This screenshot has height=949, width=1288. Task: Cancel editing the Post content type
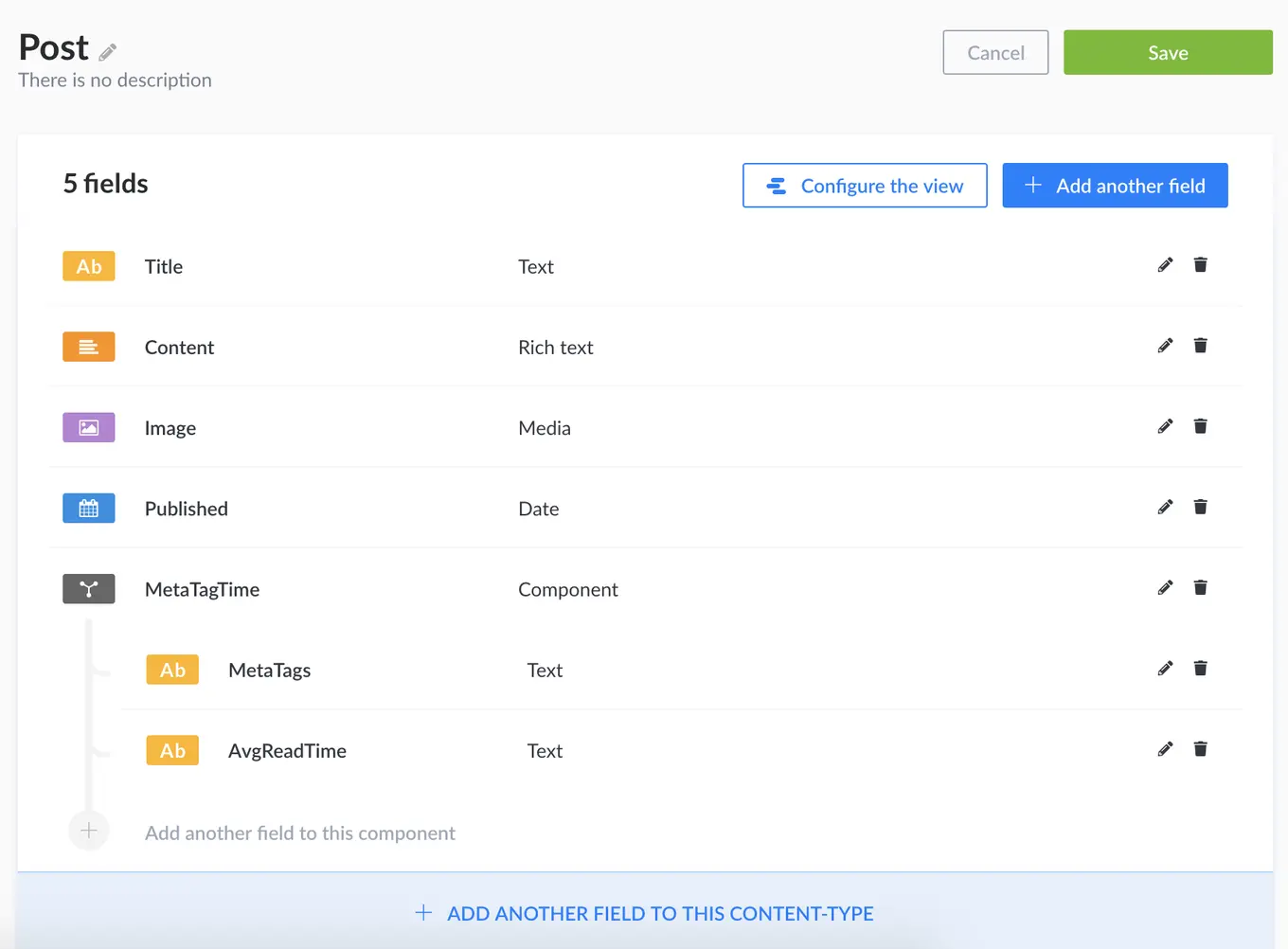(x=995, y=52)
